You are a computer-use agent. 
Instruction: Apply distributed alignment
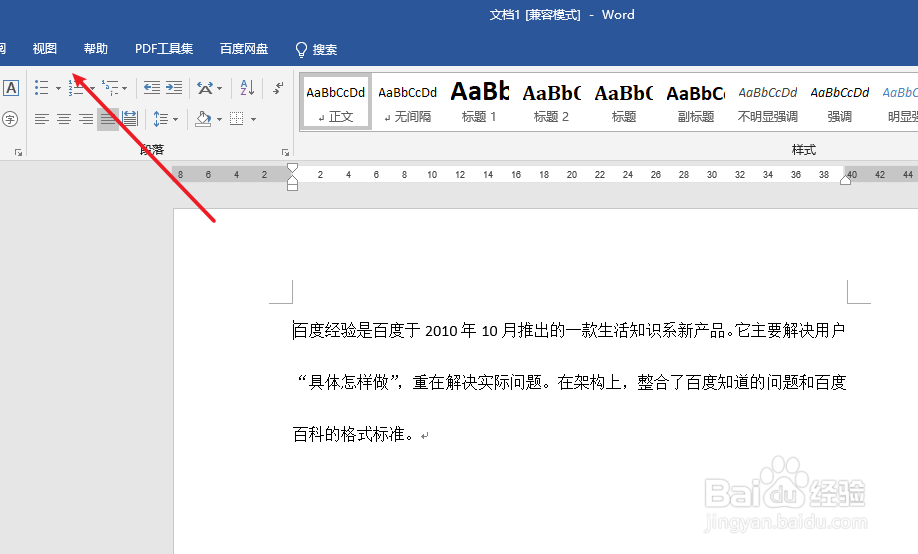[x=130, y=119]
